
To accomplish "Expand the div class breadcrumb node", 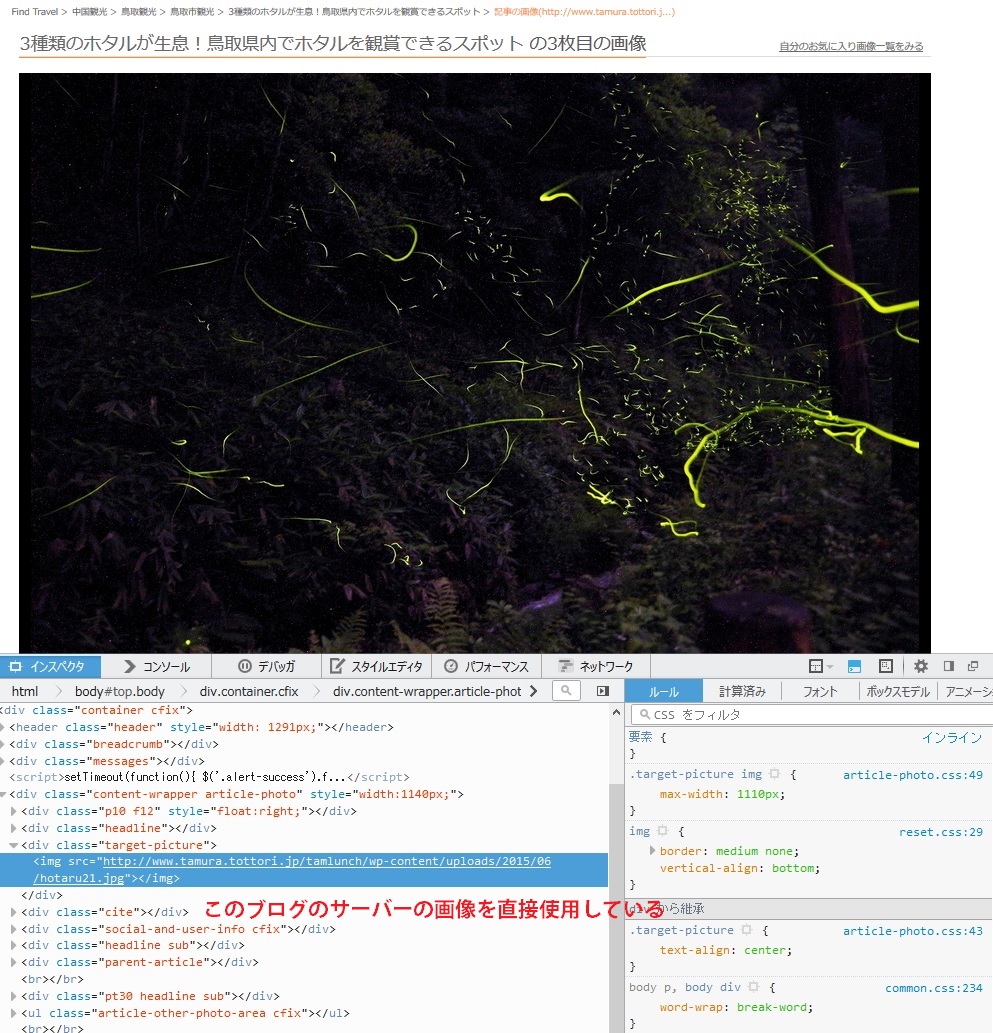I will (x=3, y=744).
